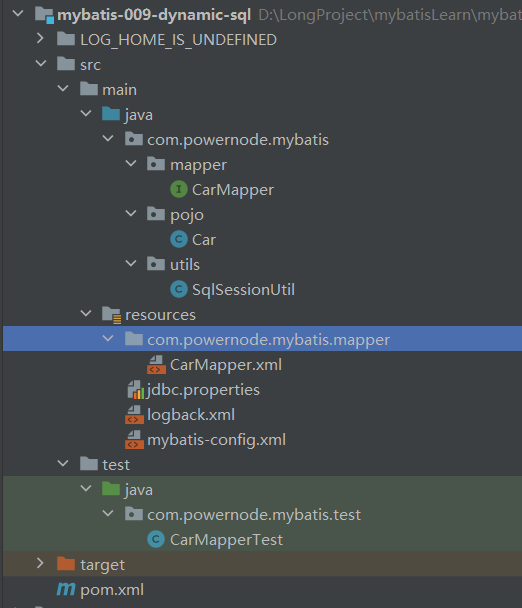Screen dimensions: 522x608
Task: Click the test folder icon
Action: [89, 464]
